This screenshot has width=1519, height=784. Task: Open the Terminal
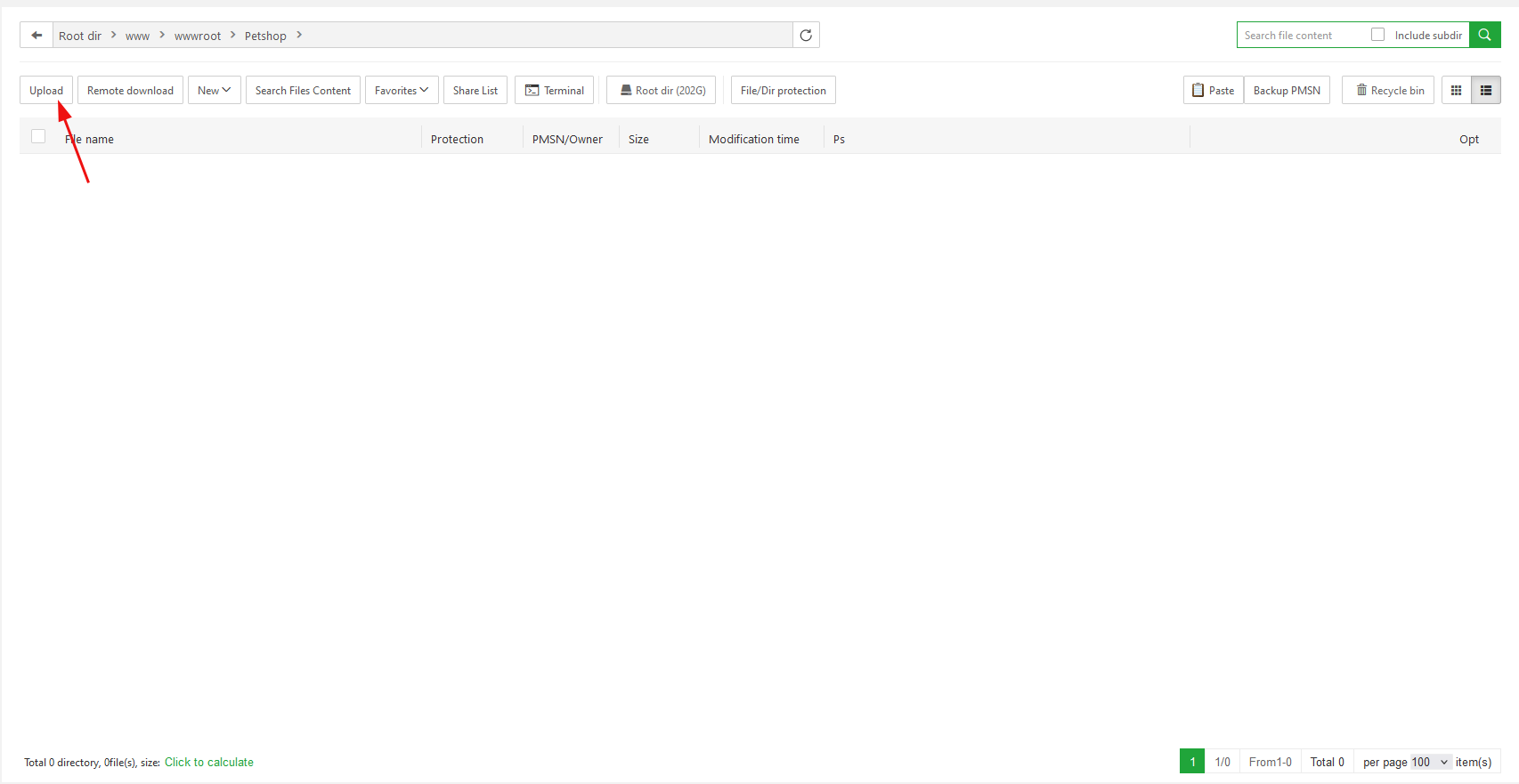(554, 91)
